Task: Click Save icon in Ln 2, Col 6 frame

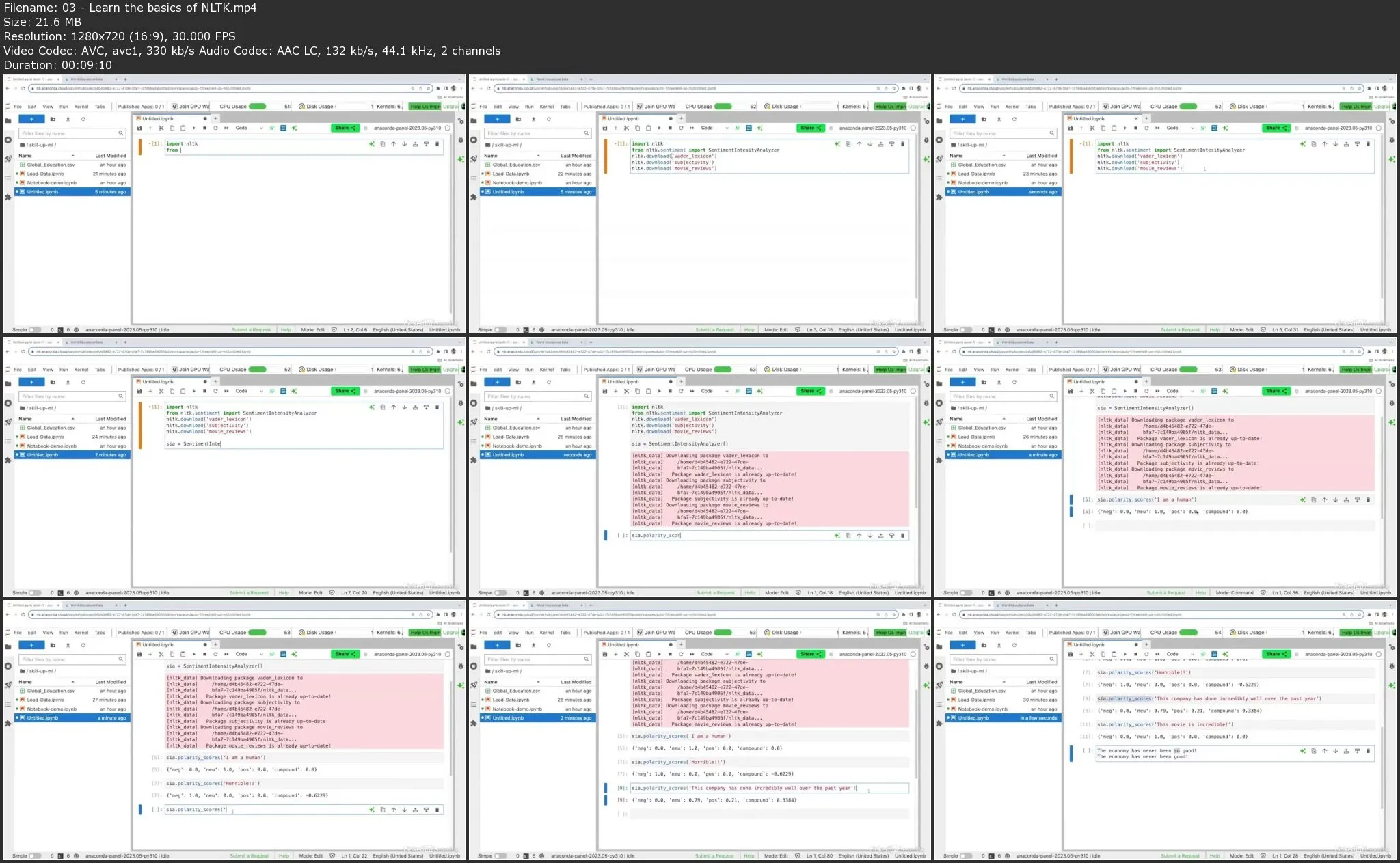Action: 139,128
